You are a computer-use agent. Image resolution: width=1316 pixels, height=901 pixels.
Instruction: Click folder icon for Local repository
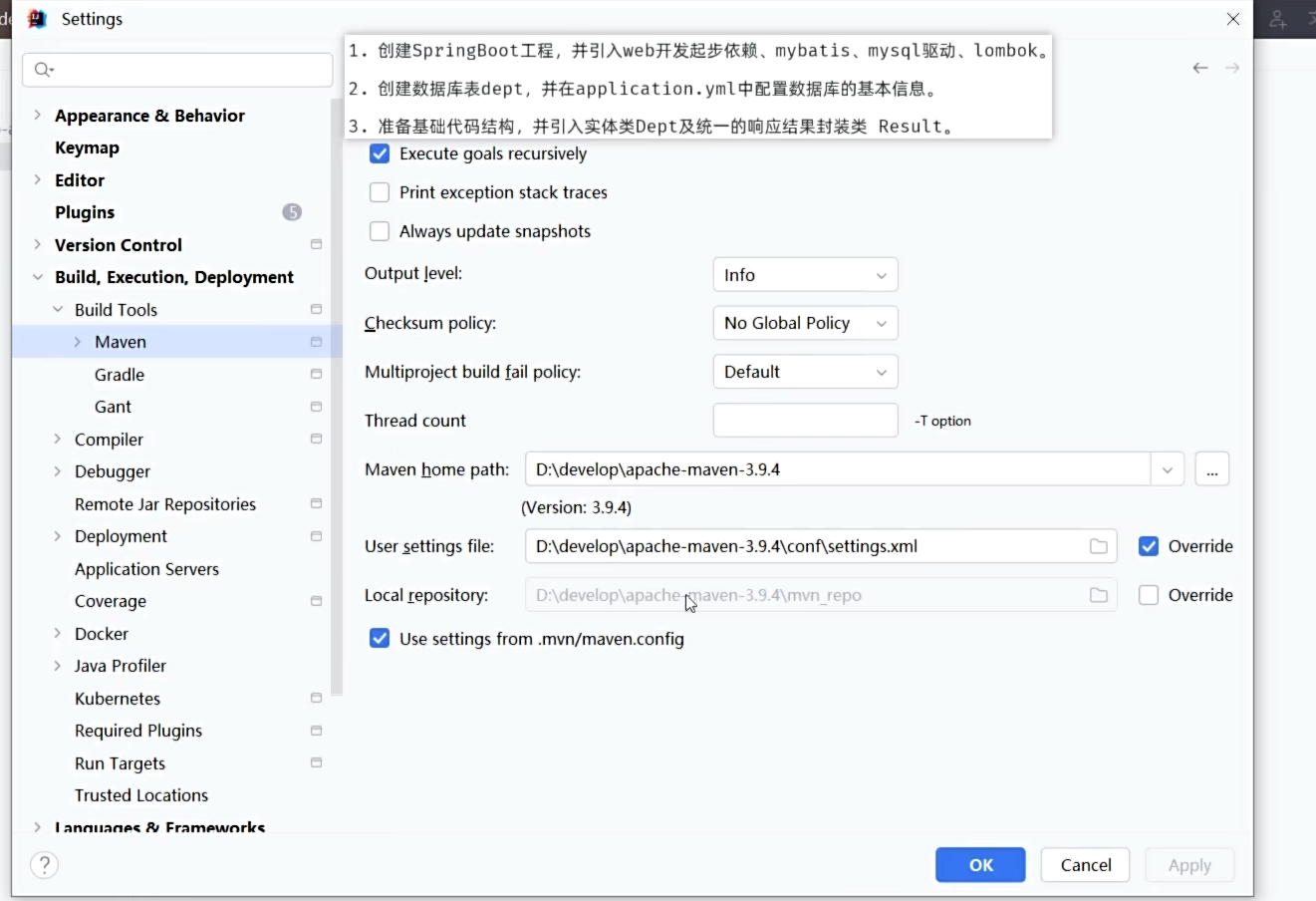coord(1098,595)
